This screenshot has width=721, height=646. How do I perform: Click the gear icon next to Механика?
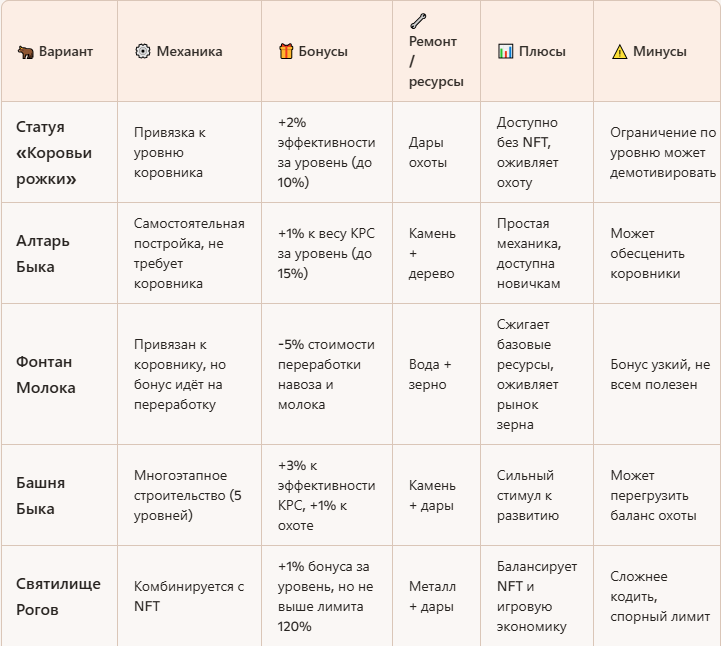pyautogui.click(x=143, y=51)
